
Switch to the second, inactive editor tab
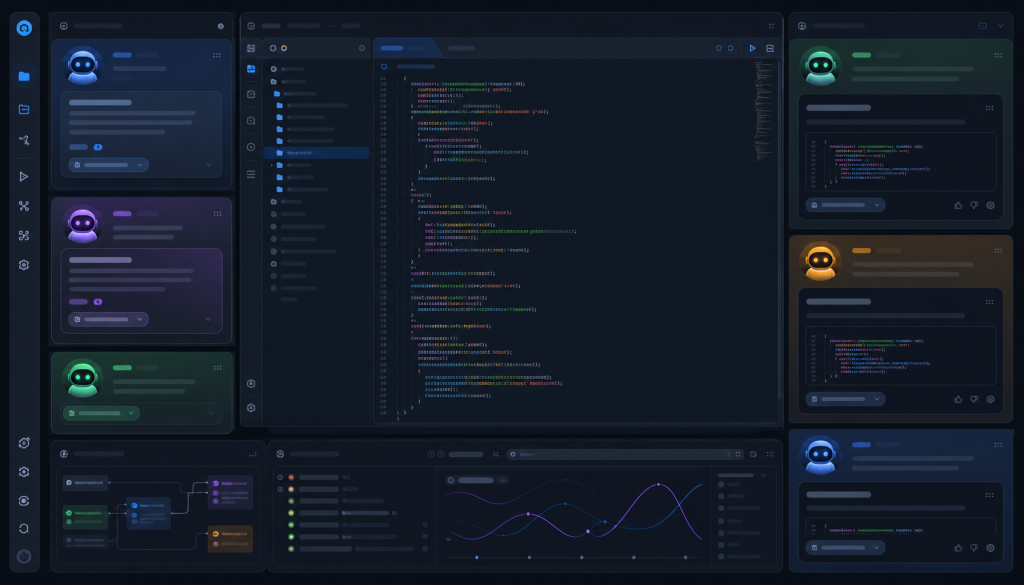[x=461, y=48]
